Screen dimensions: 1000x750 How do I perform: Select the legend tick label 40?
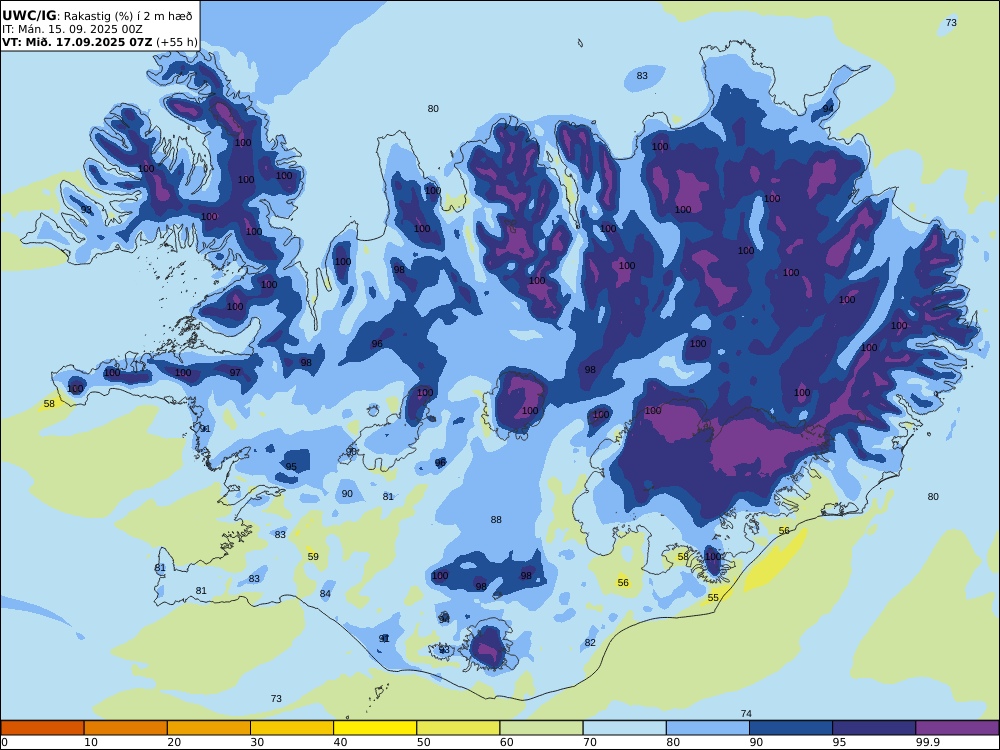coord(341,742)
